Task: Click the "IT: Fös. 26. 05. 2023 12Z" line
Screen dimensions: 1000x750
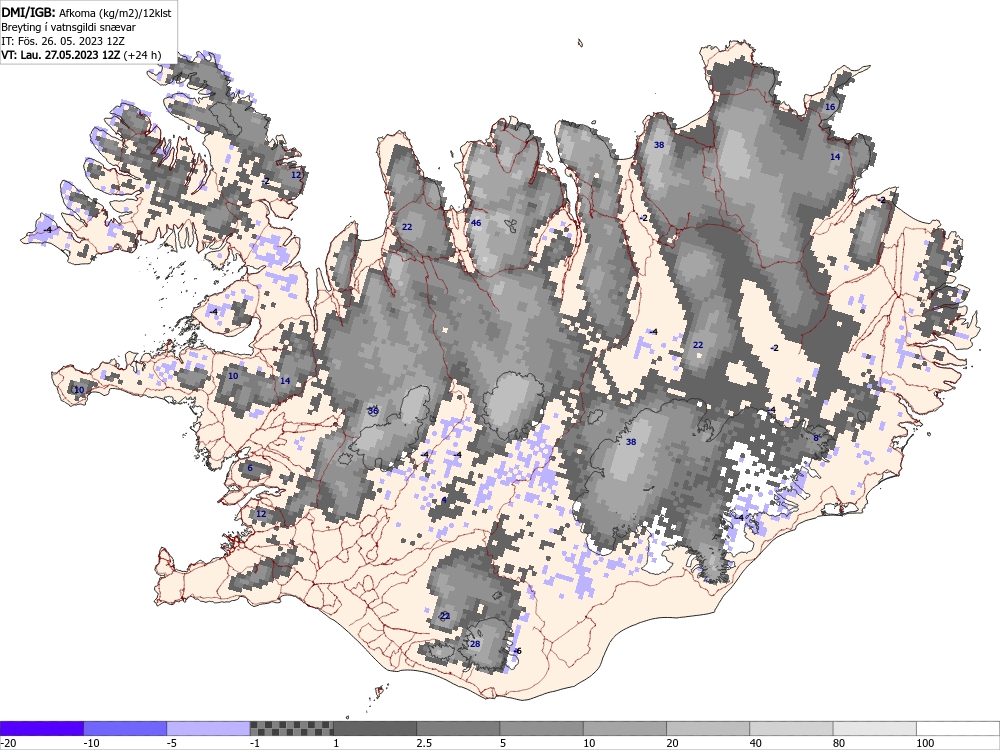Action: [63, 41]
